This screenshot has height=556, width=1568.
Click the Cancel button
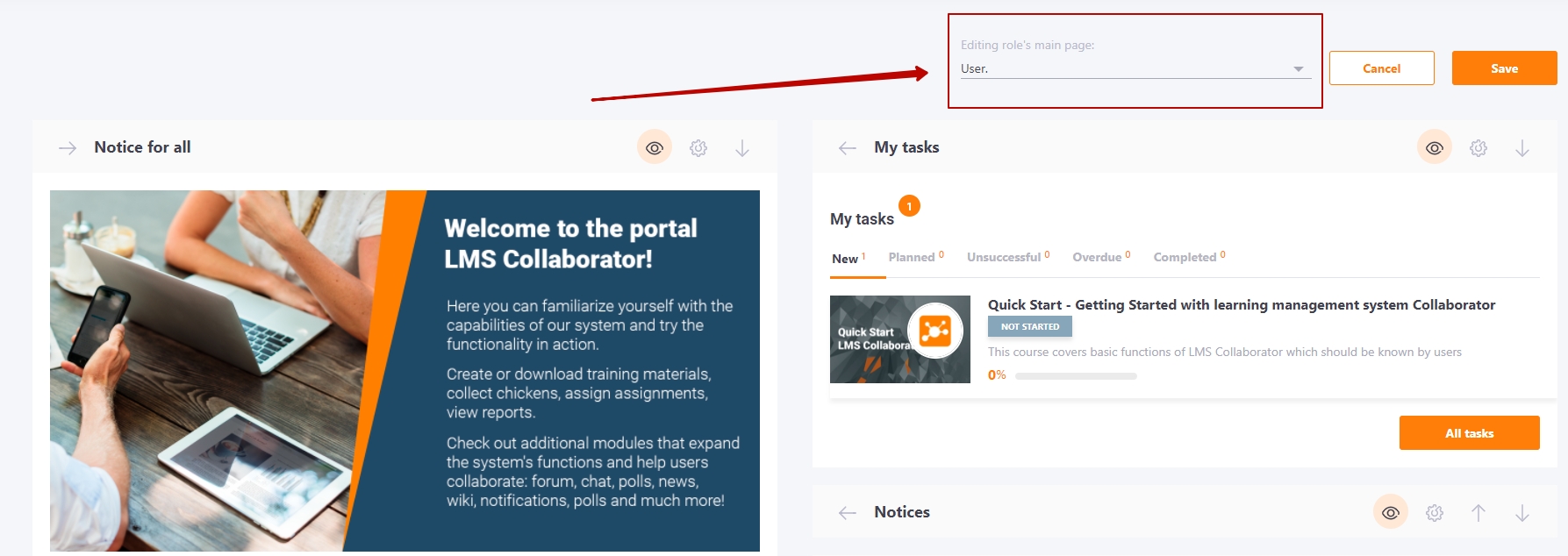[1382, 68]
